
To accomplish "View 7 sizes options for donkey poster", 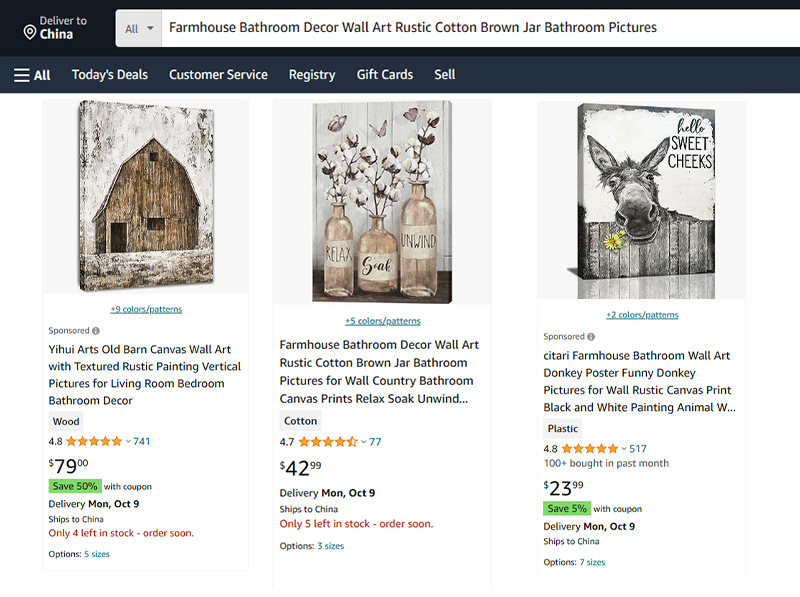I will [x=592, y=562].
